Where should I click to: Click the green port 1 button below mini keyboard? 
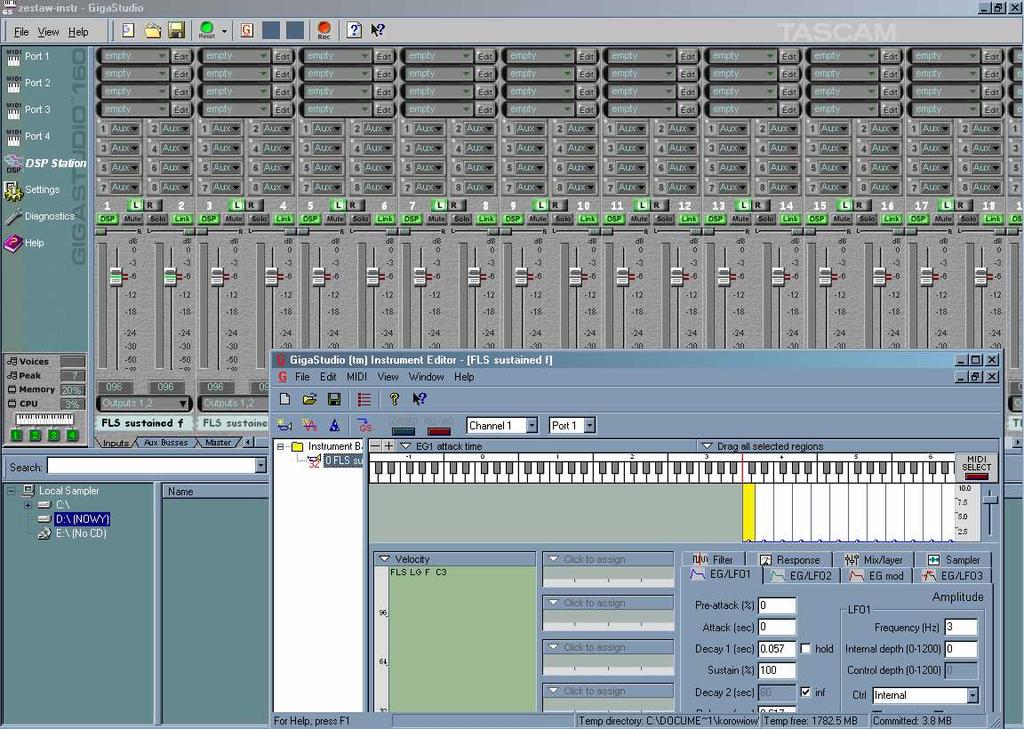(16, 435)
